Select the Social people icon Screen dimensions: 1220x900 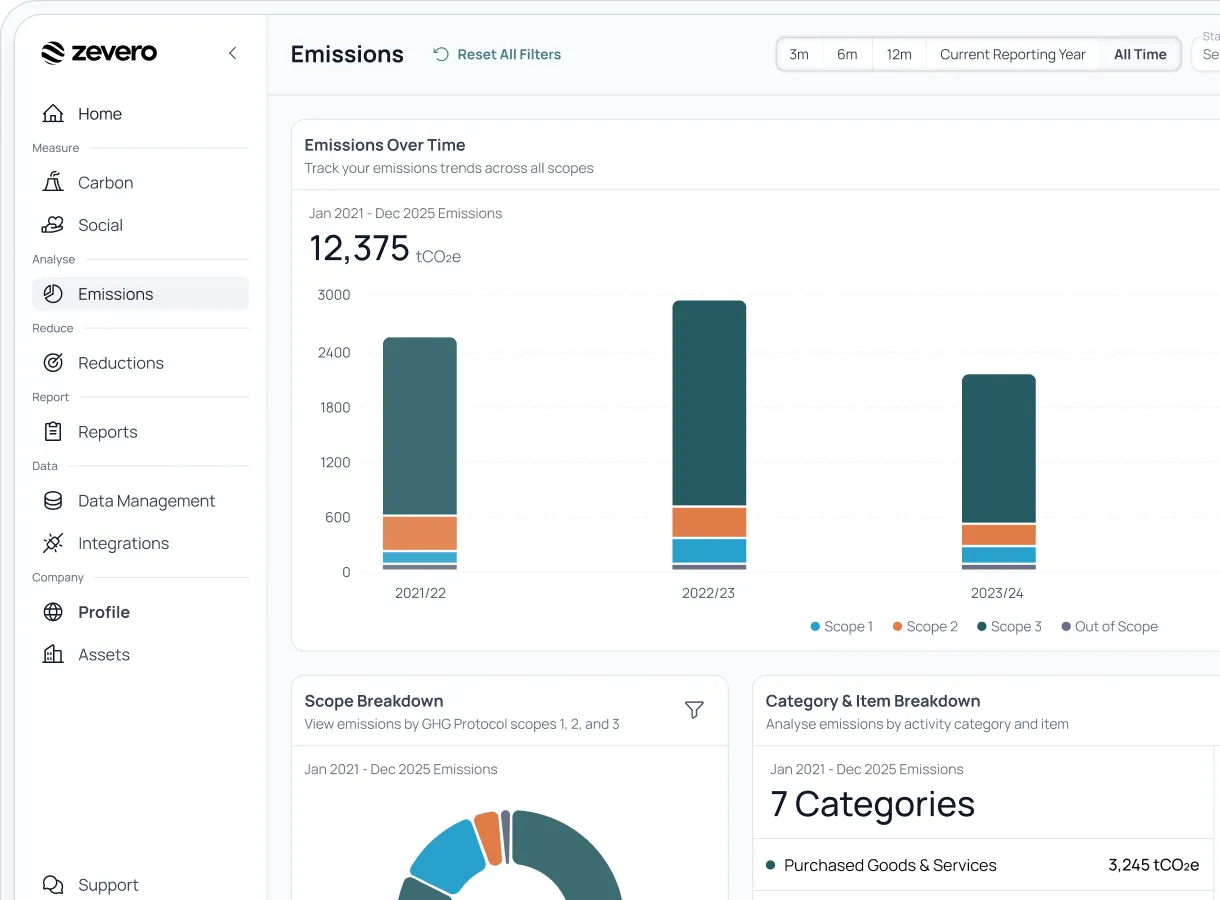pos(53,225)
